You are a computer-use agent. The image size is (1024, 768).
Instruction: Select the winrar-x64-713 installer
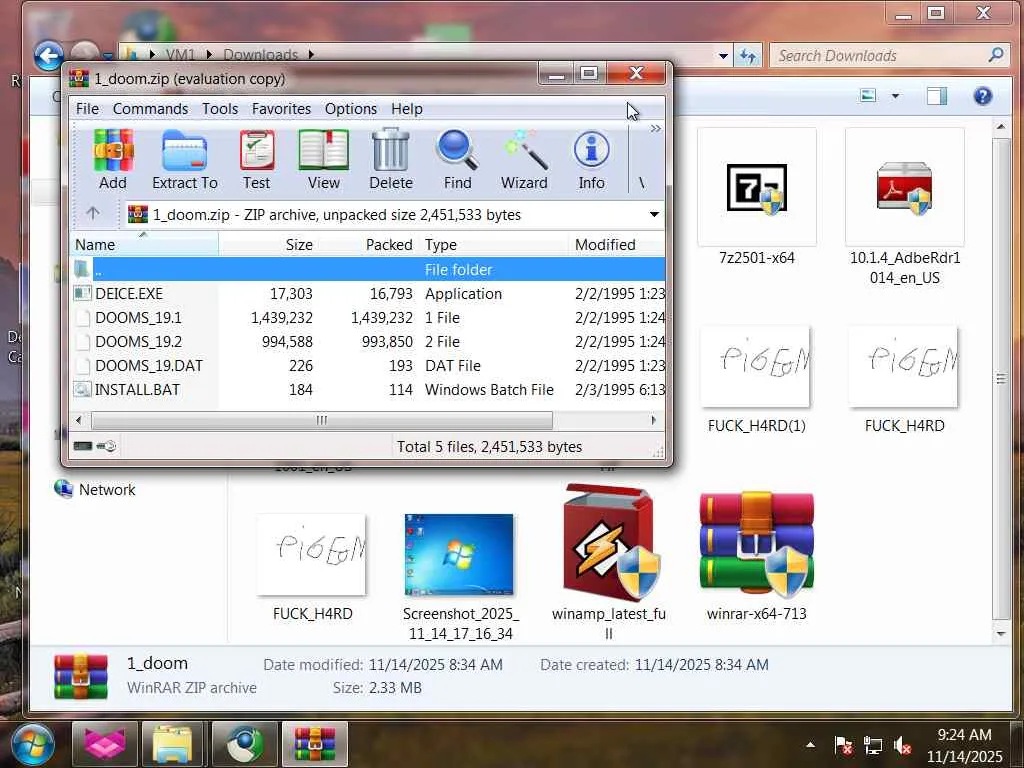pos(756,556)
